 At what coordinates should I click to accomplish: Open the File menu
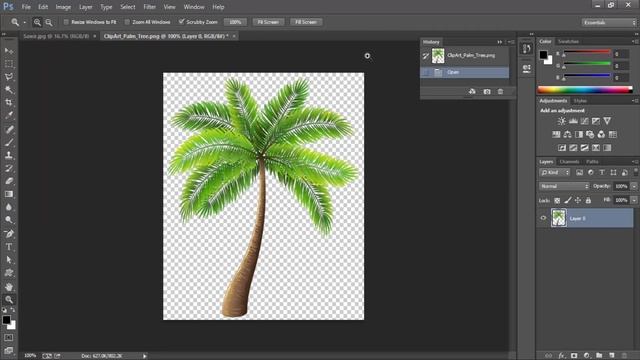pyautogui.click(x=26, y=7)
